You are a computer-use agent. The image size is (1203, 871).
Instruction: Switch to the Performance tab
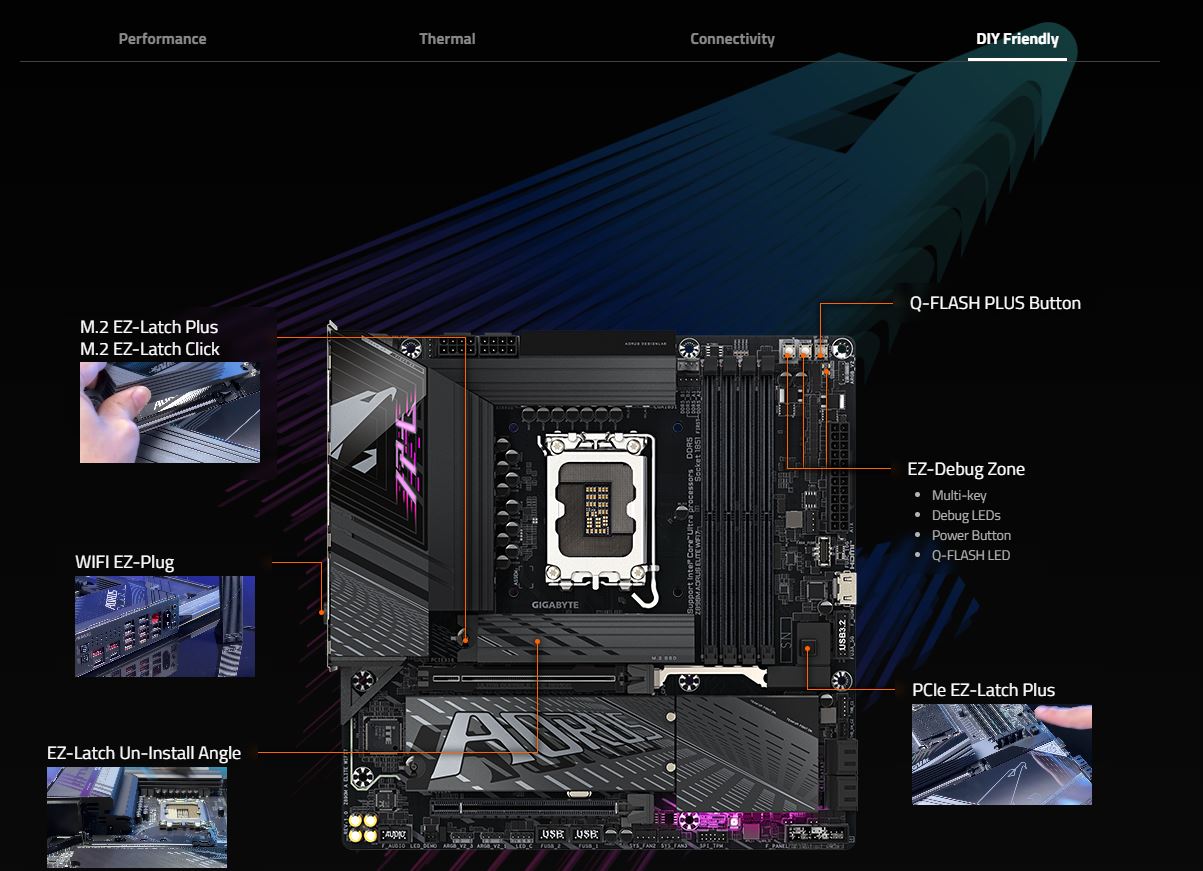tap(162, 39)
